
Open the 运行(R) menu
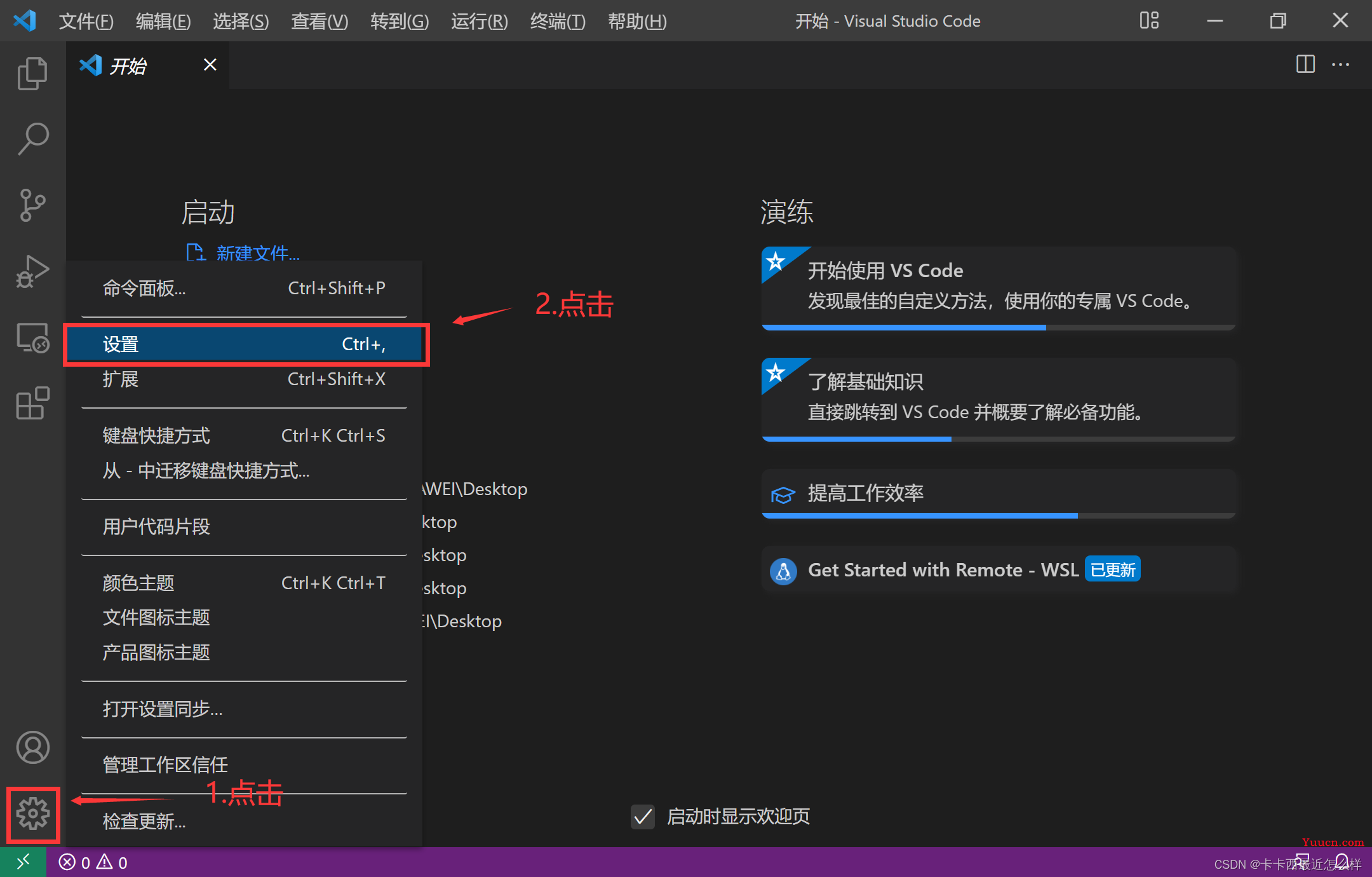(480, 21)
